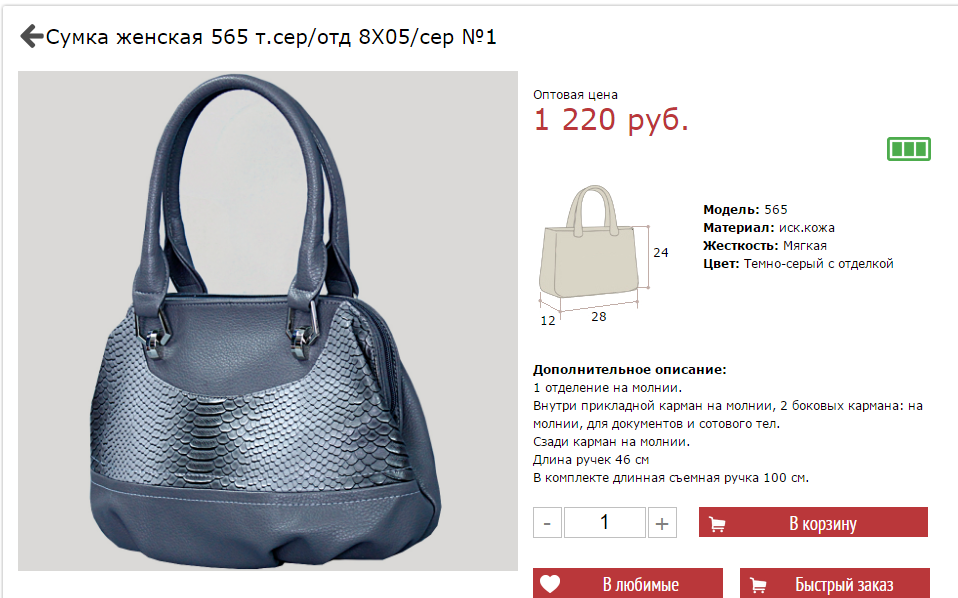Save the bag with В любимые

coord(627,583)
